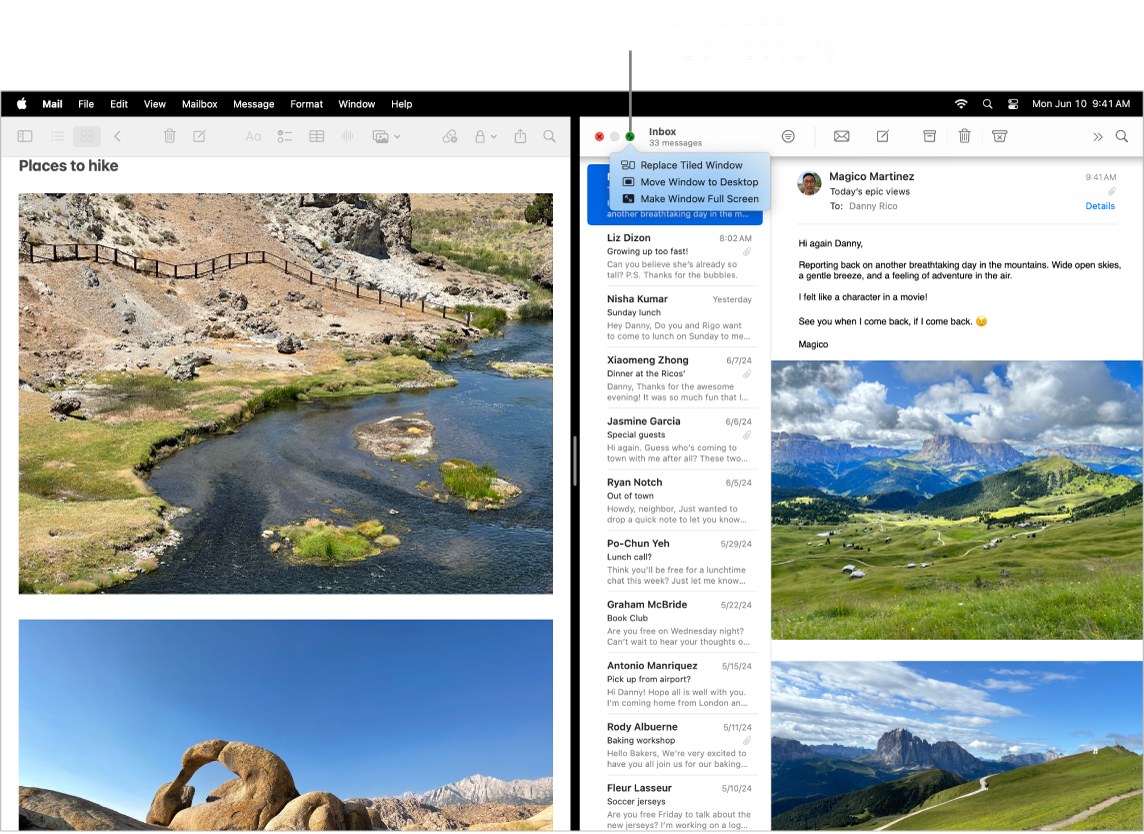
Task: Switch Notes to list view
Action: click(58, 136)
